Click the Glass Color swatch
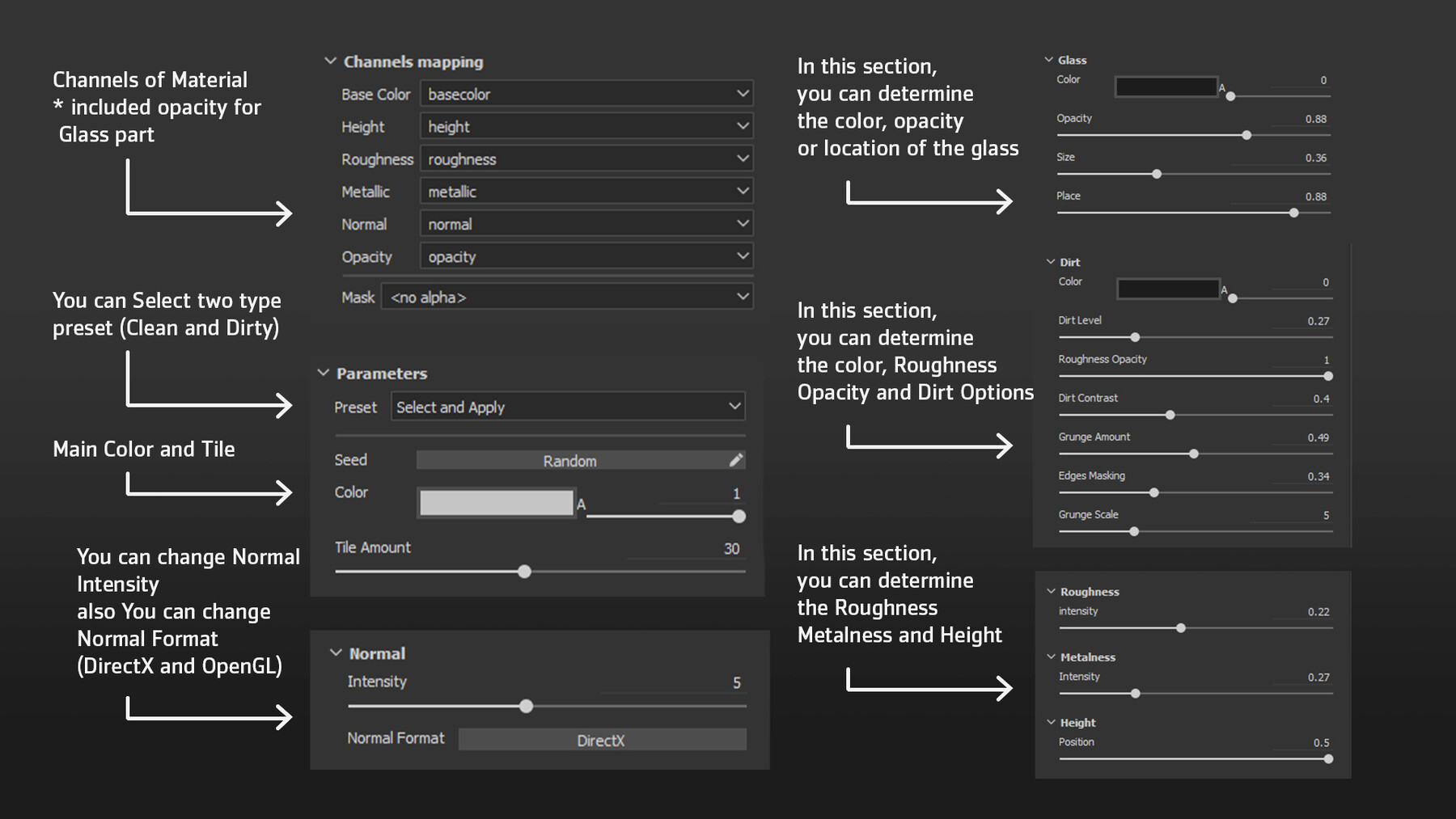1456x819 pixels. [x=1166, y=87]
